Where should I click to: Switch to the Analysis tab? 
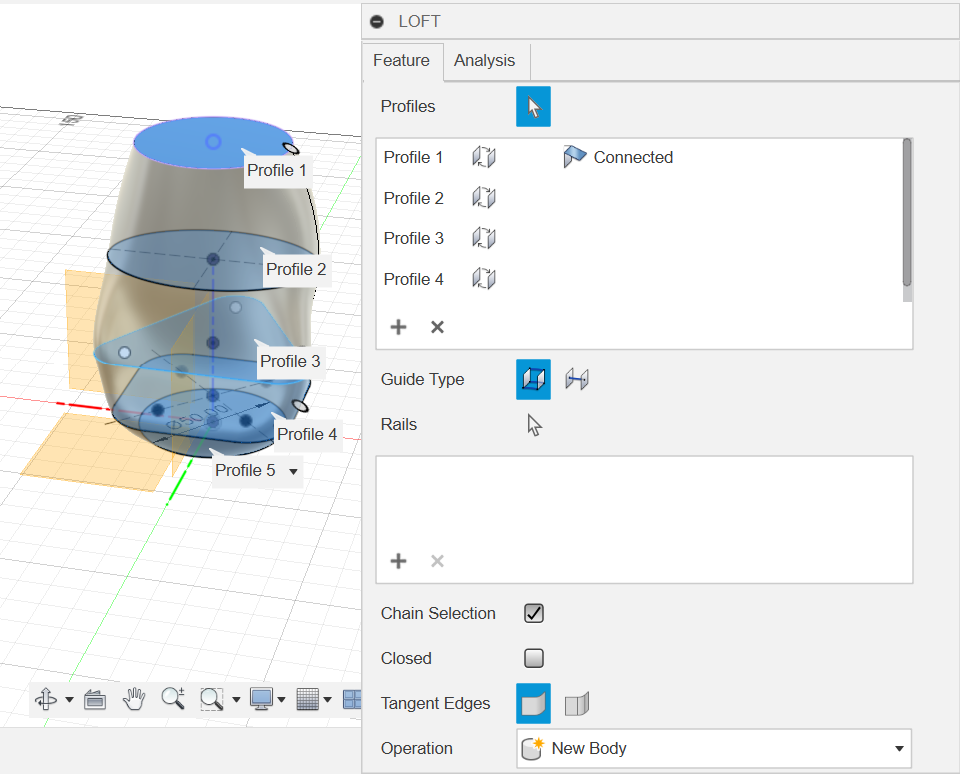click(x=484, y=61)
